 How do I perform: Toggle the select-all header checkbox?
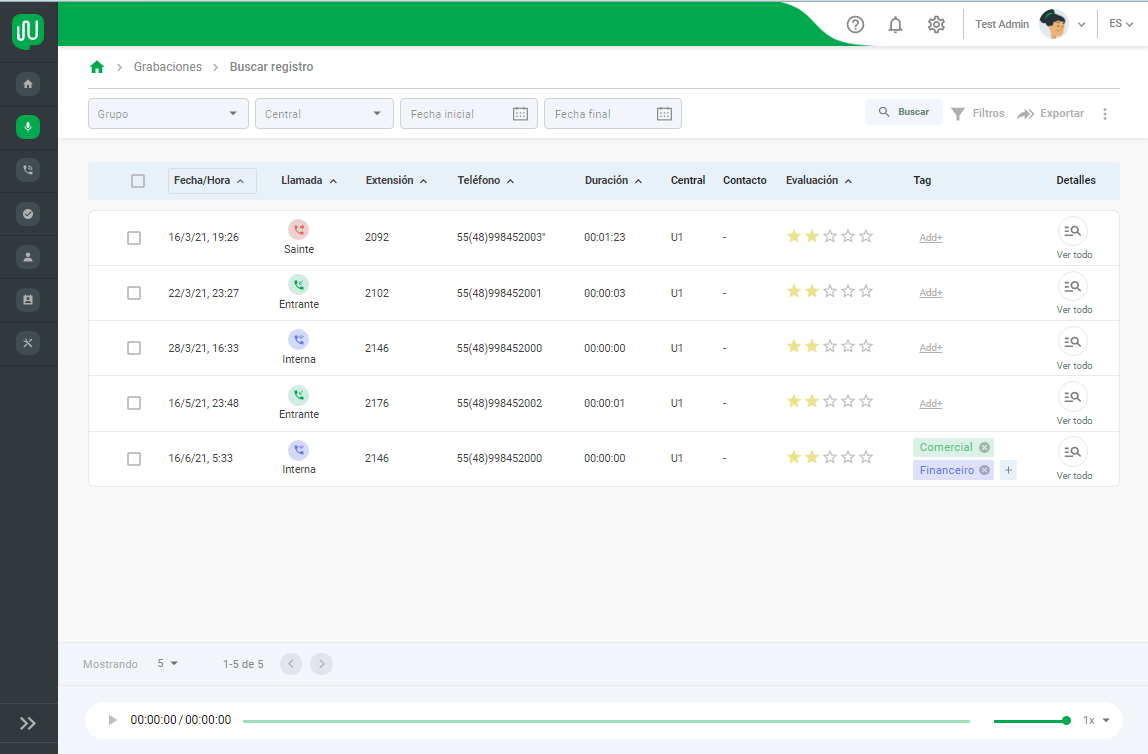pyautogui.click(x=138, y=181)
